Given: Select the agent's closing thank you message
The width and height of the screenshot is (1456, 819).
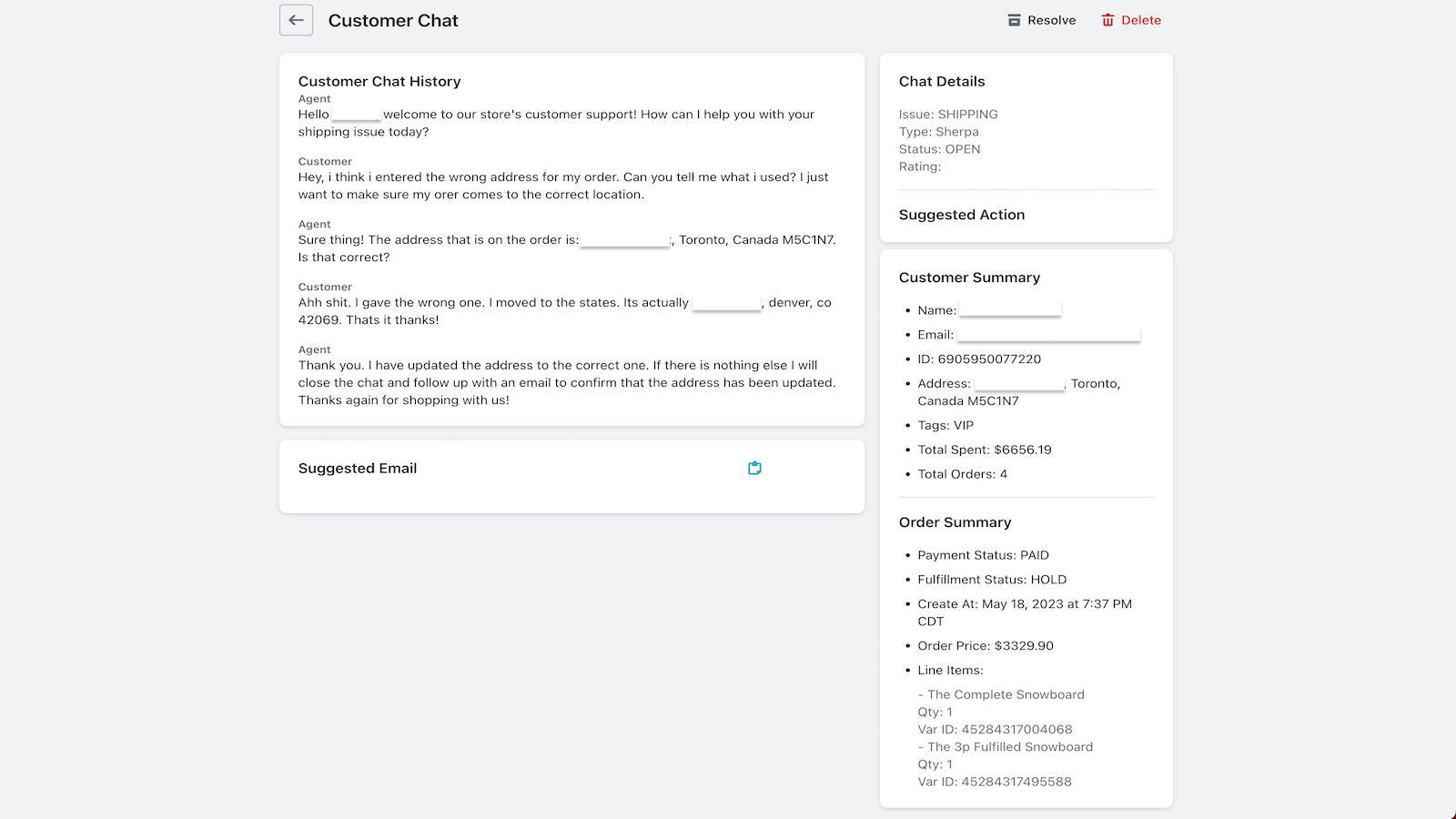Looking at the screenshot, I should tap(567, 382).
